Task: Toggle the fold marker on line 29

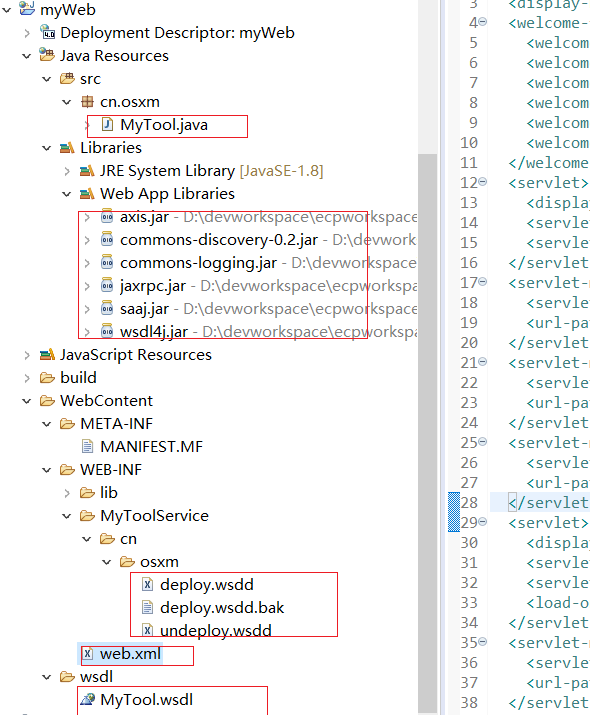Action: click(x=483, y=522)
